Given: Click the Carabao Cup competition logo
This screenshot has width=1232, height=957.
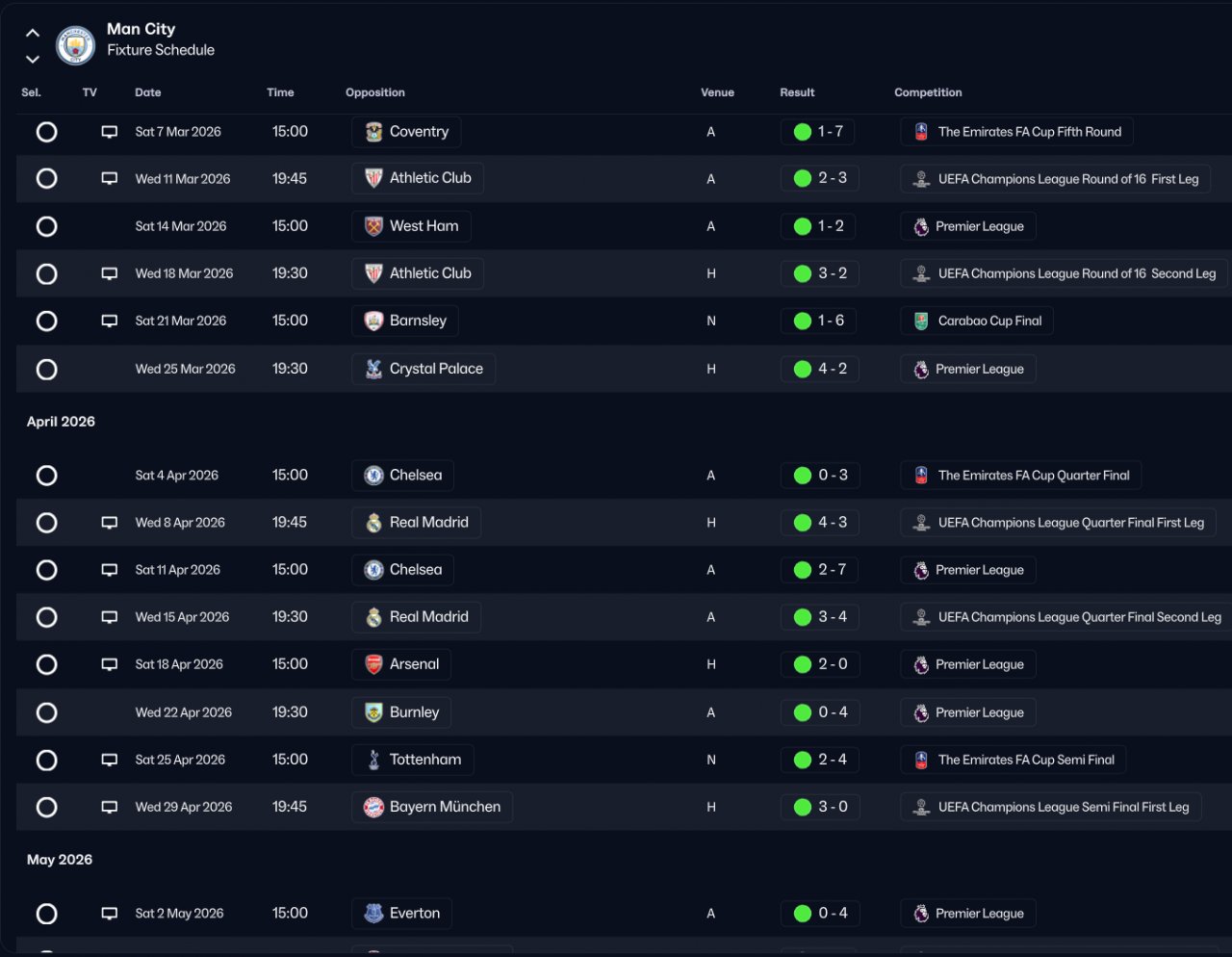Looking at the screenshot, I should (921, 321).
